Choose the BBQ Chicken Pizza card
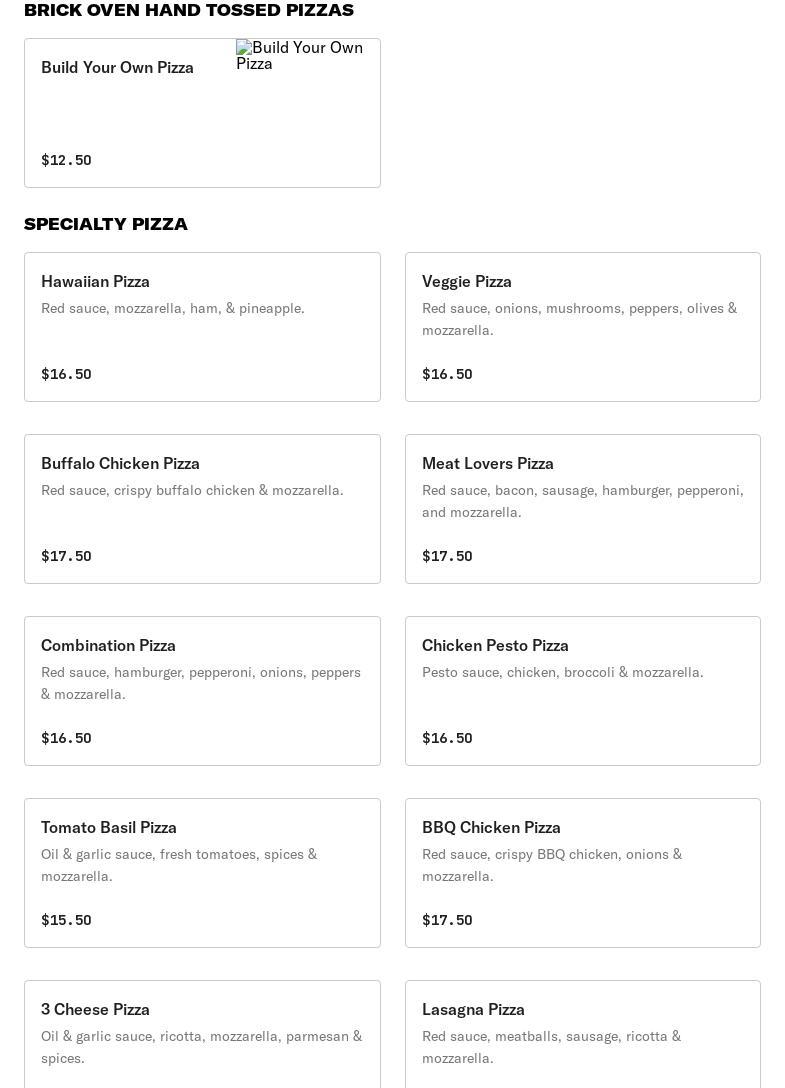Image resolution: width=785 pixels, height=1088 pixels. (x=582, y=873)
